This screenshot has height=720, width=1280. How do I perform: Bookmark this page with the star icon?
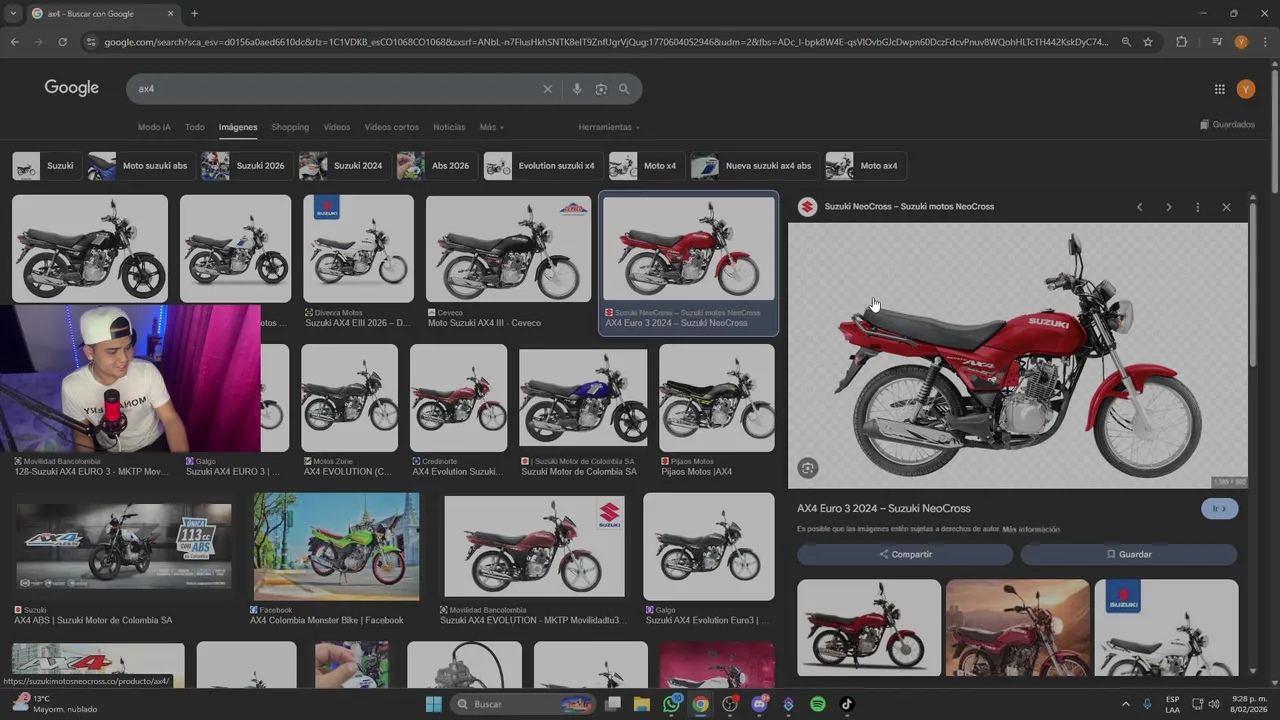(1148, 42)
